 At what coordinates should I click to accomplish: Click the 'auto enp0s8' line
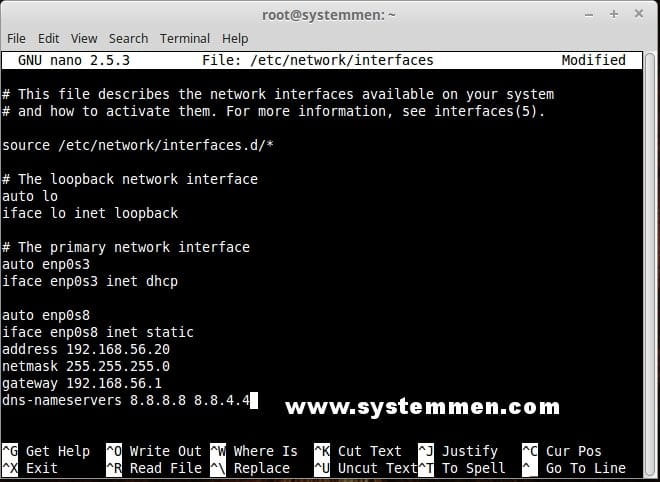pos(46,315)
